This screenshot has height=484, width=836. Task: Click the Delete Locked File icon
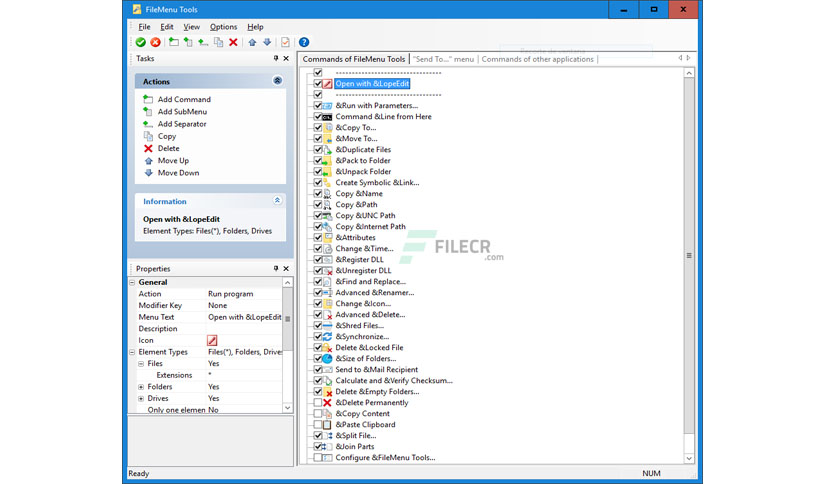click(327, 348)
